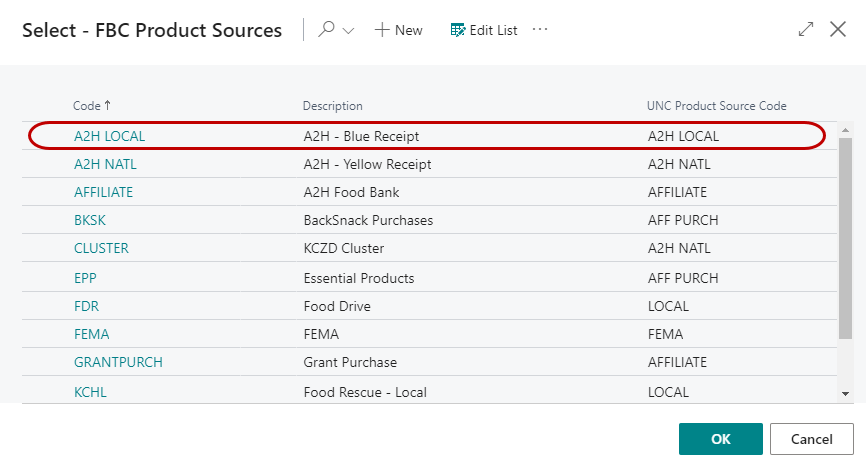Open the A2H NATL source link
The image size is (866, 462).
105,164
